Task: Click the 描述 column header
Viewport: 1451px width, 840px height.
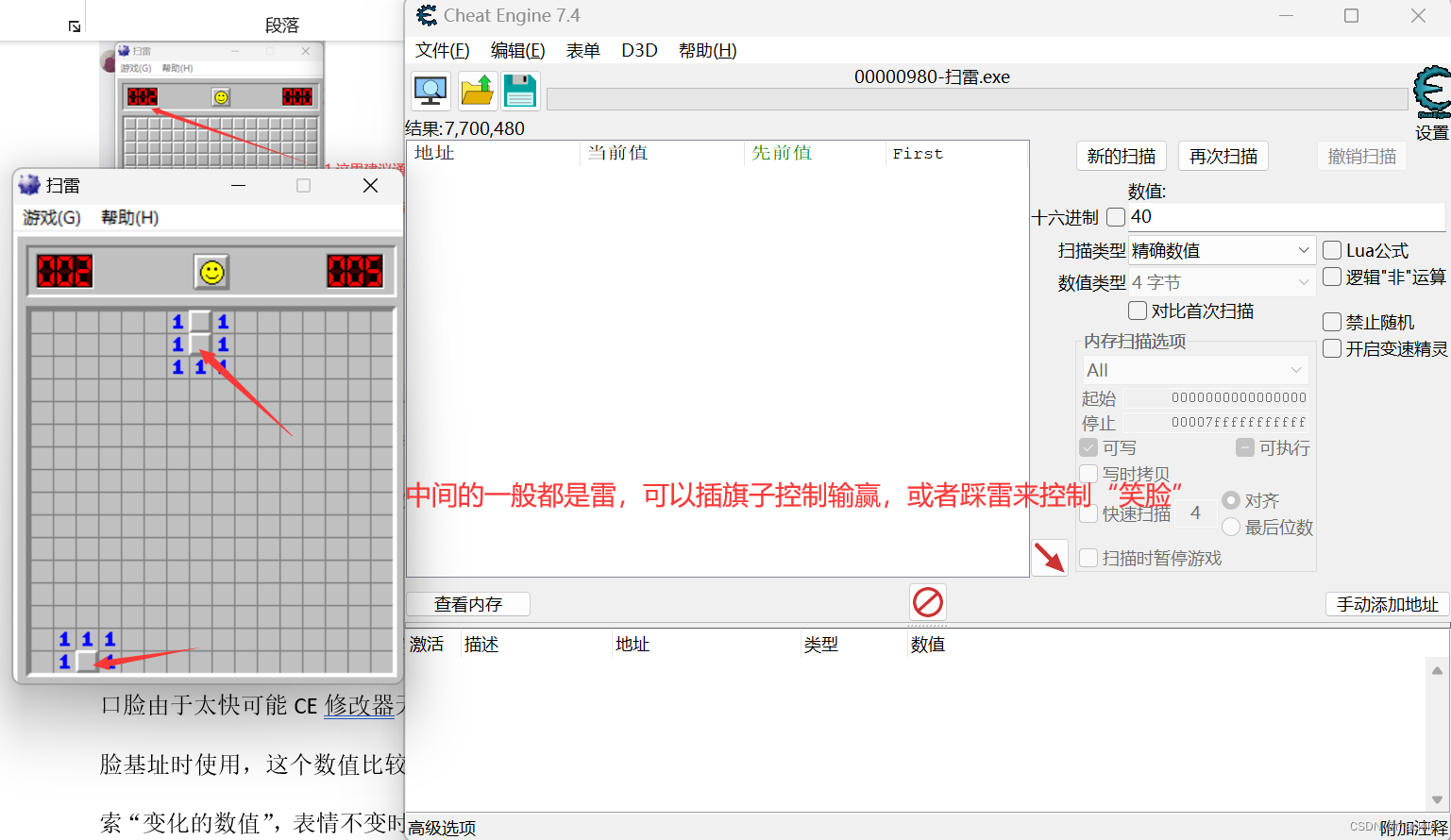Action: [x=535, y=645]
